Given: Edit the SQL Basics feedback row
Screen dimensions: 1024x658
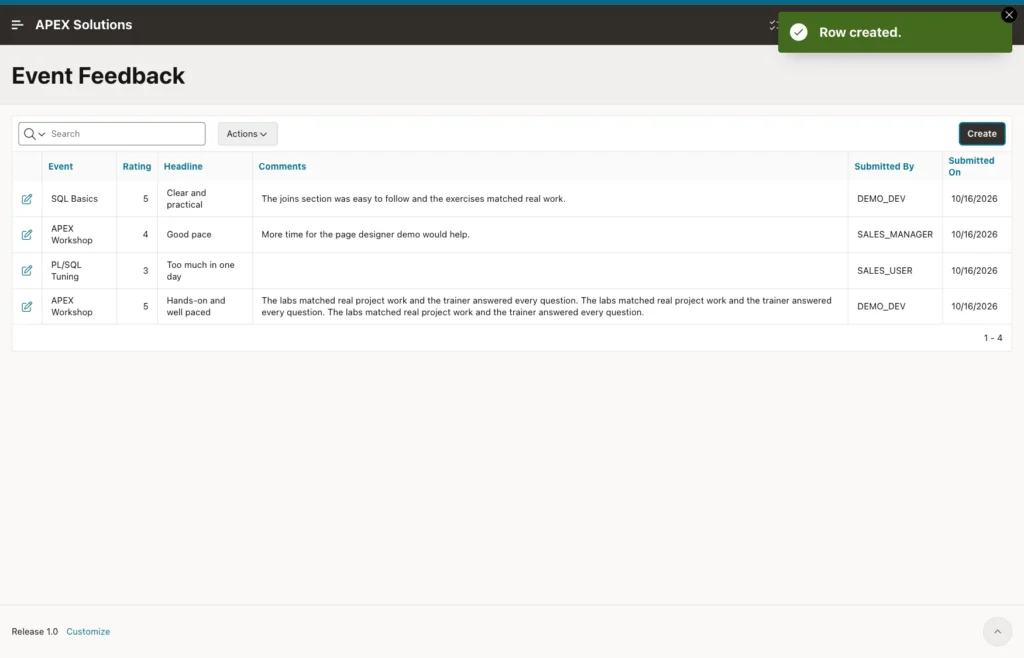Looking at the screenshot, I should (27, 199).
